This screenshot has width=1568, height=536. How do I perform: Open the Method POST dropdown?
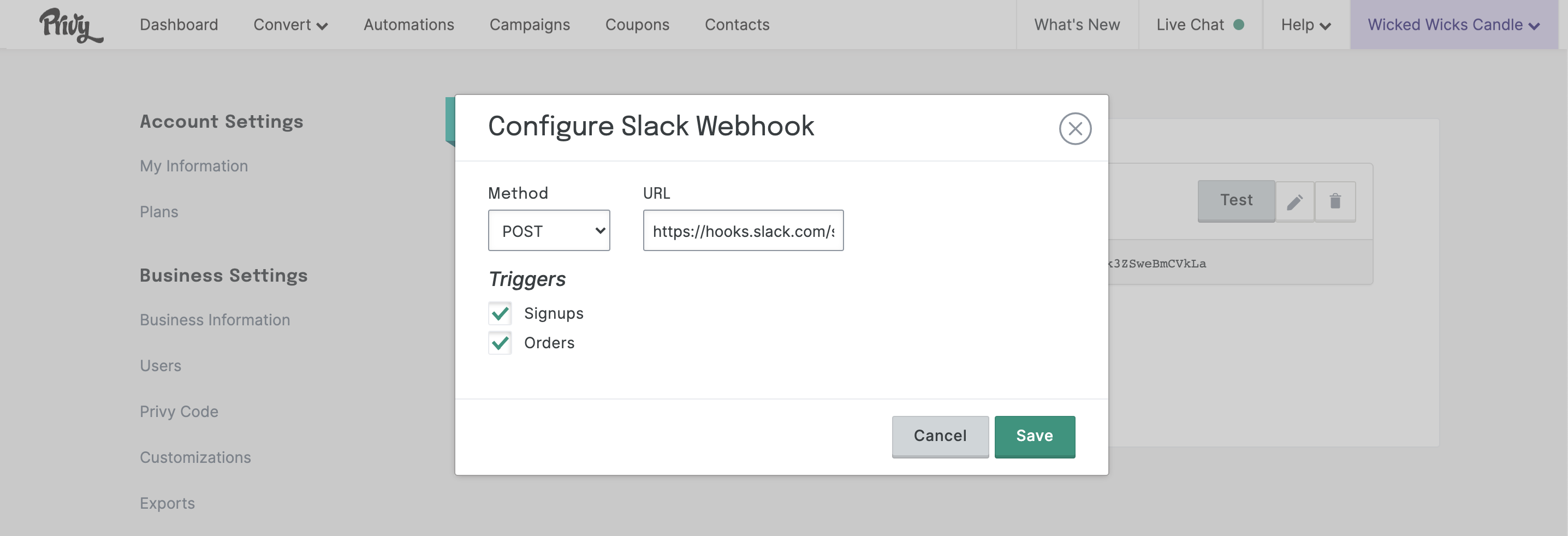(549, 230)
